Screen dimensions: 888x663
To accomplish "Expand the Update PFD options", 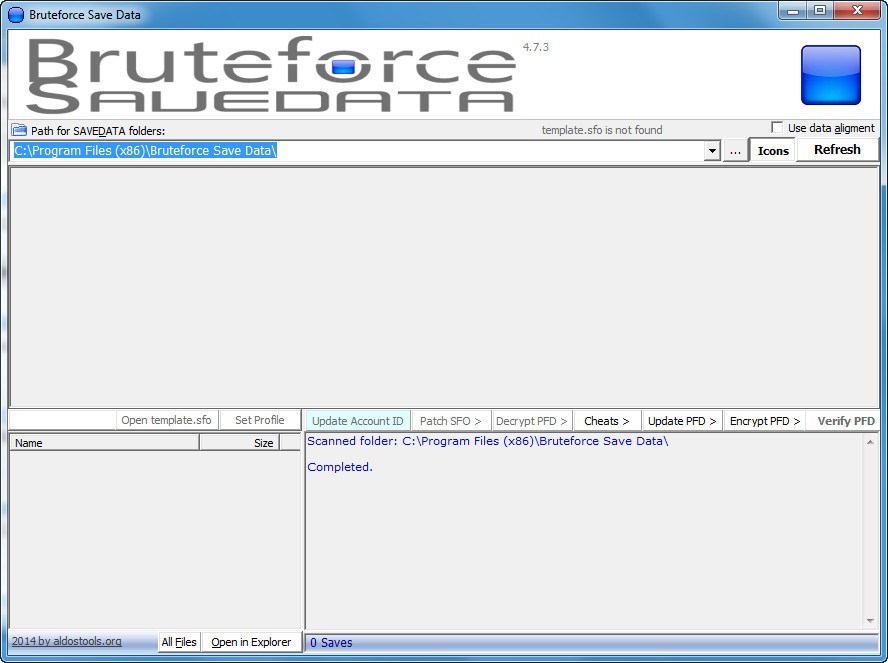I will (682, 421).
